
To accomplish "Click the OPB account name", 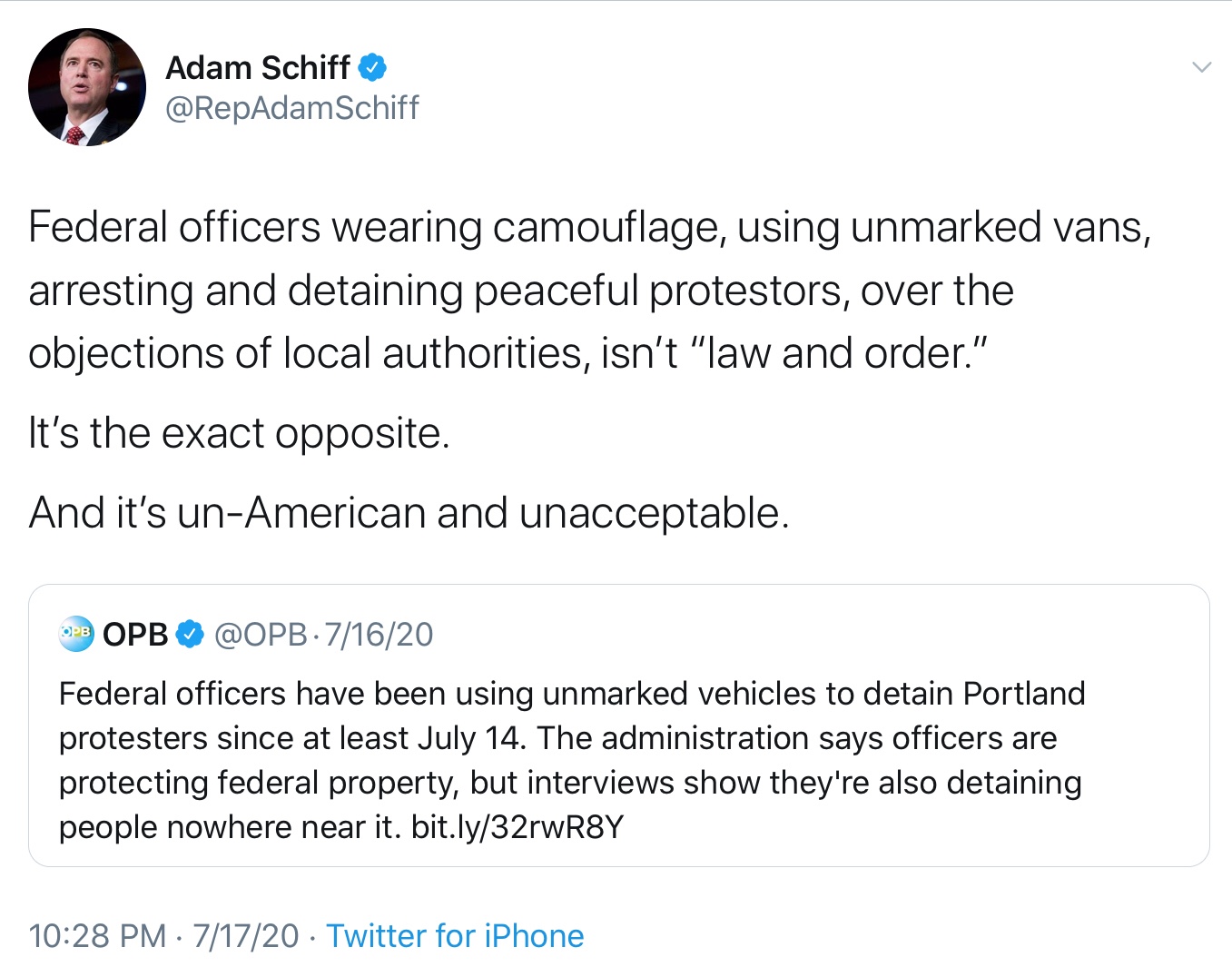I will (135, 635).
